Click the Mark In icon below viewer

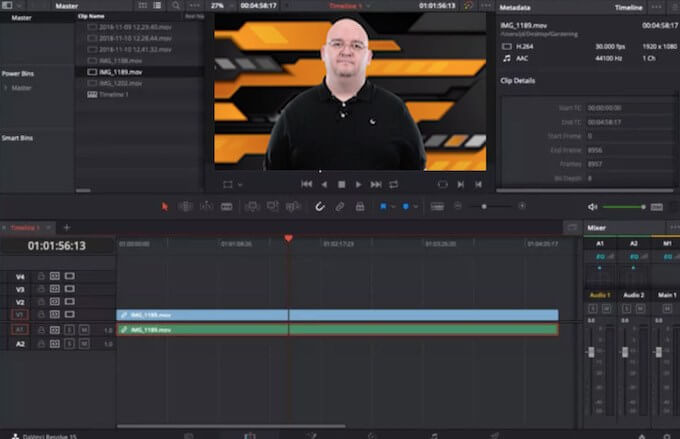click(x=460, y=184)
